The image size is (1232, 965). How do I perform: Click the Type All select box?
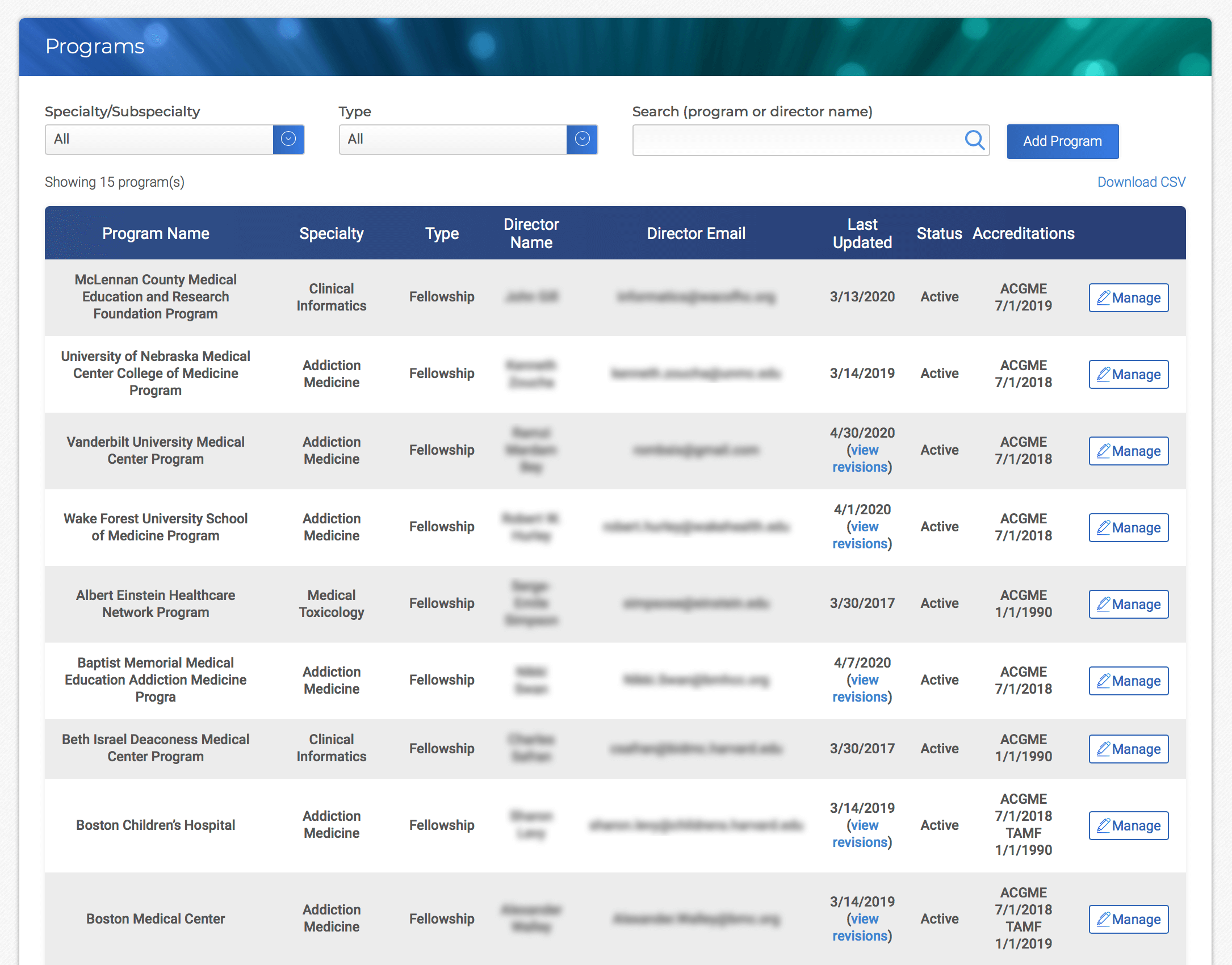click(468, 139)
